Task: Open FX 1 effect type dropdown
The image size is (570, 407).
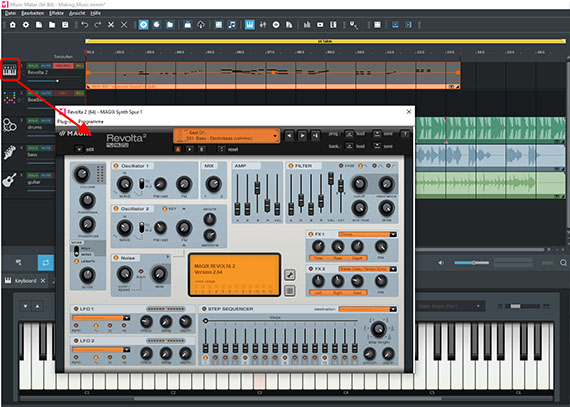Action: (x=367, y=234)
